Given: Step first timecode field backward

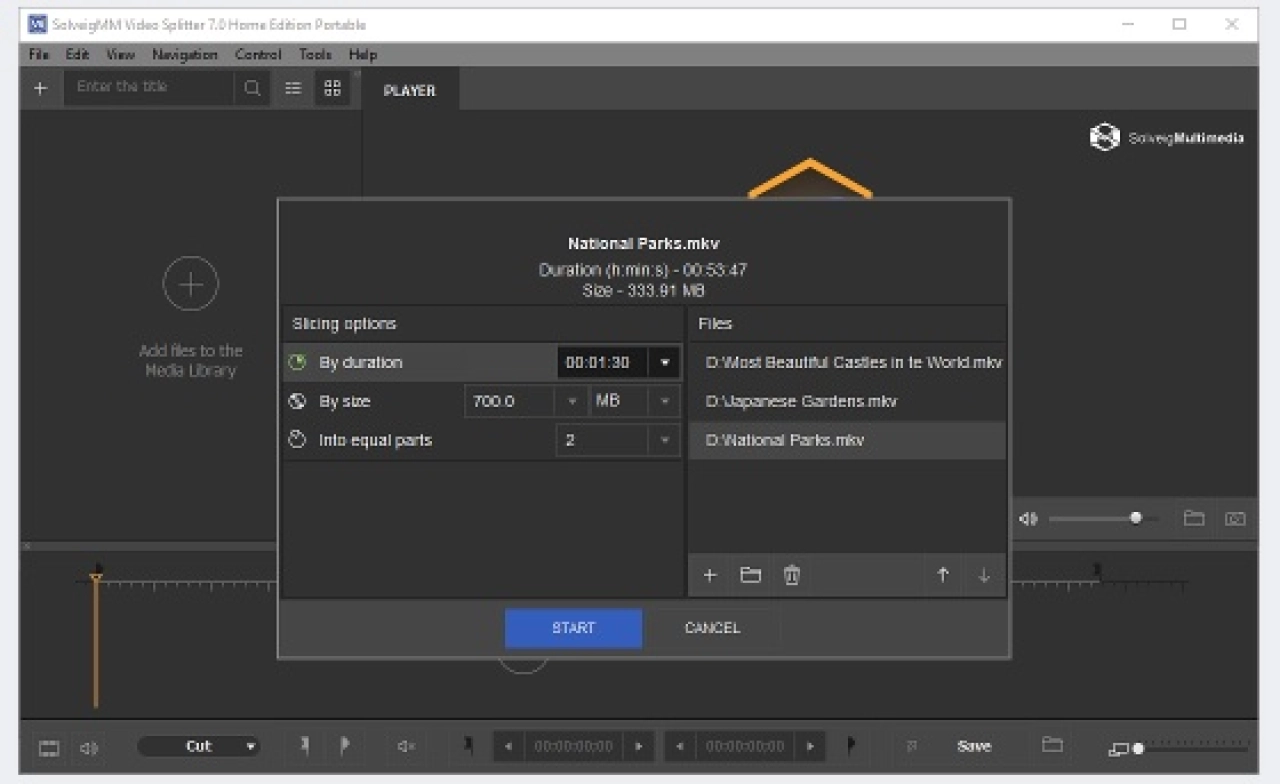Looking at the screenshot, I should (x=509, y=746).
